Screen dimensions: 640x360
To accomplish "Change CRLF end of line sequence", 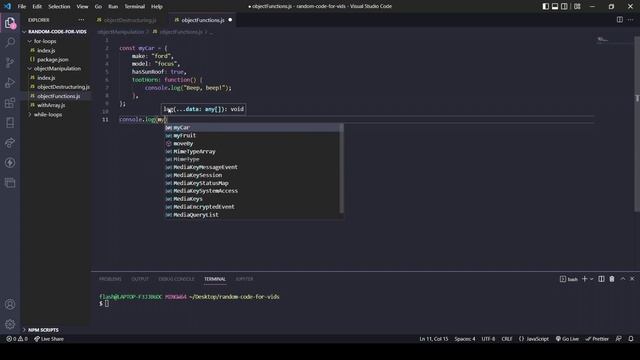I will (507, 339).
